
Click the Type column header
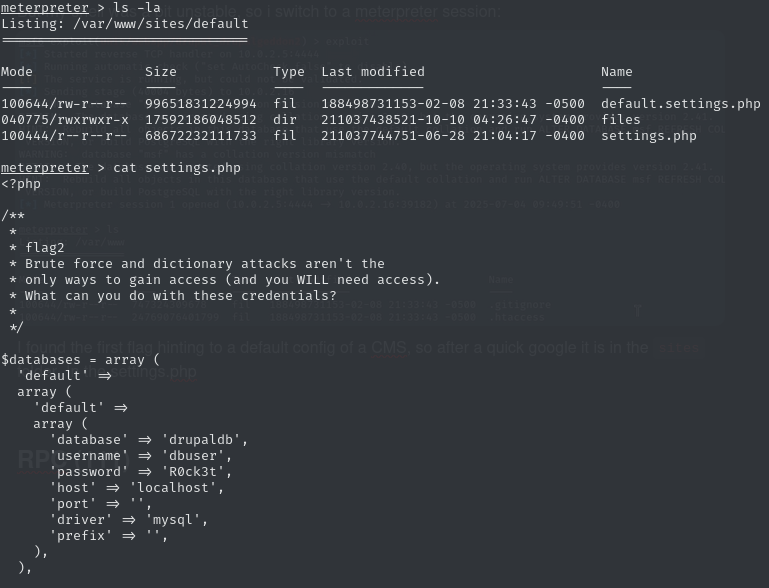(x=289, y=73)
